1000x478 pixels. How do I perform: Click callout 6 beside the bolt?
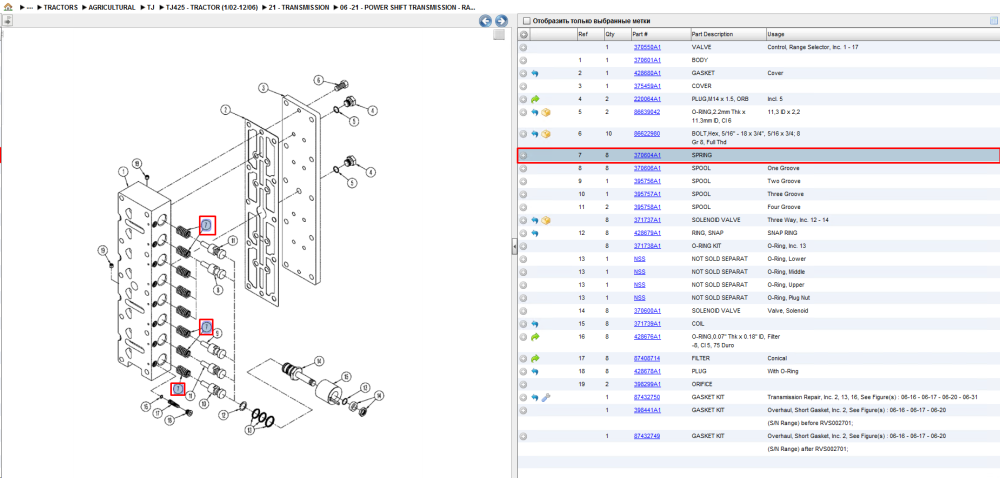point(318,80)
